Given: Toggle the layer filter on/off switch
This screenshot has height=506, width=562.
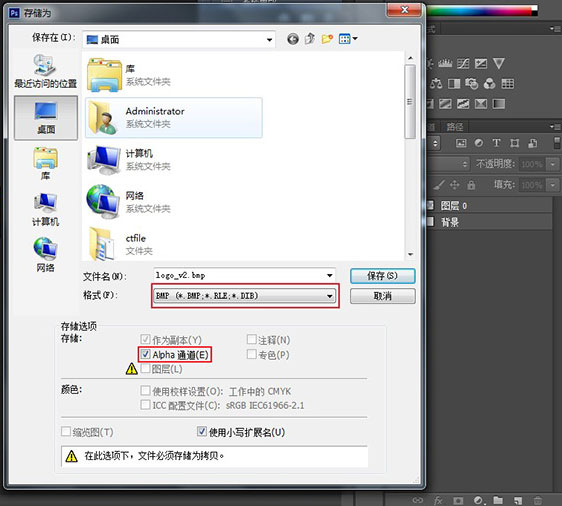Looking at the screenshot, I should (557, 143).
